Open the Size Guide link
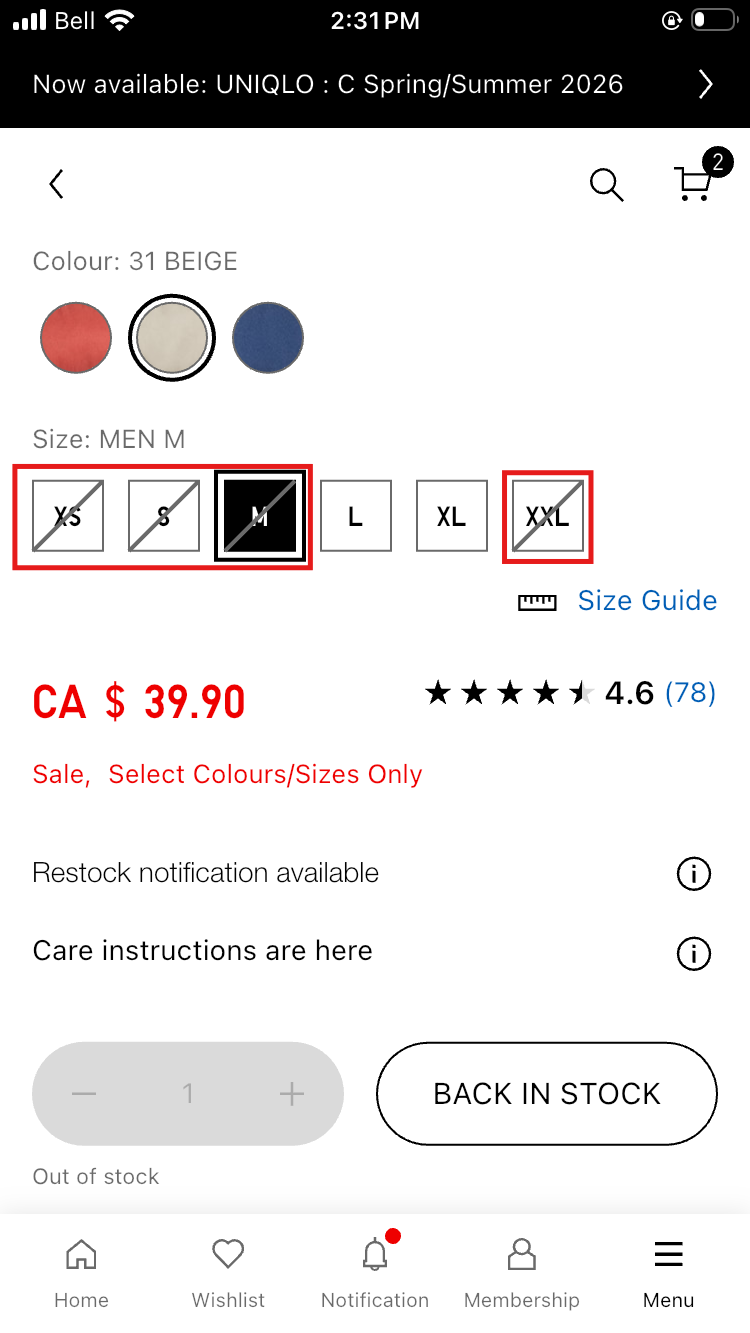This screenshot has width=750, height=1333. pos(647,601)
